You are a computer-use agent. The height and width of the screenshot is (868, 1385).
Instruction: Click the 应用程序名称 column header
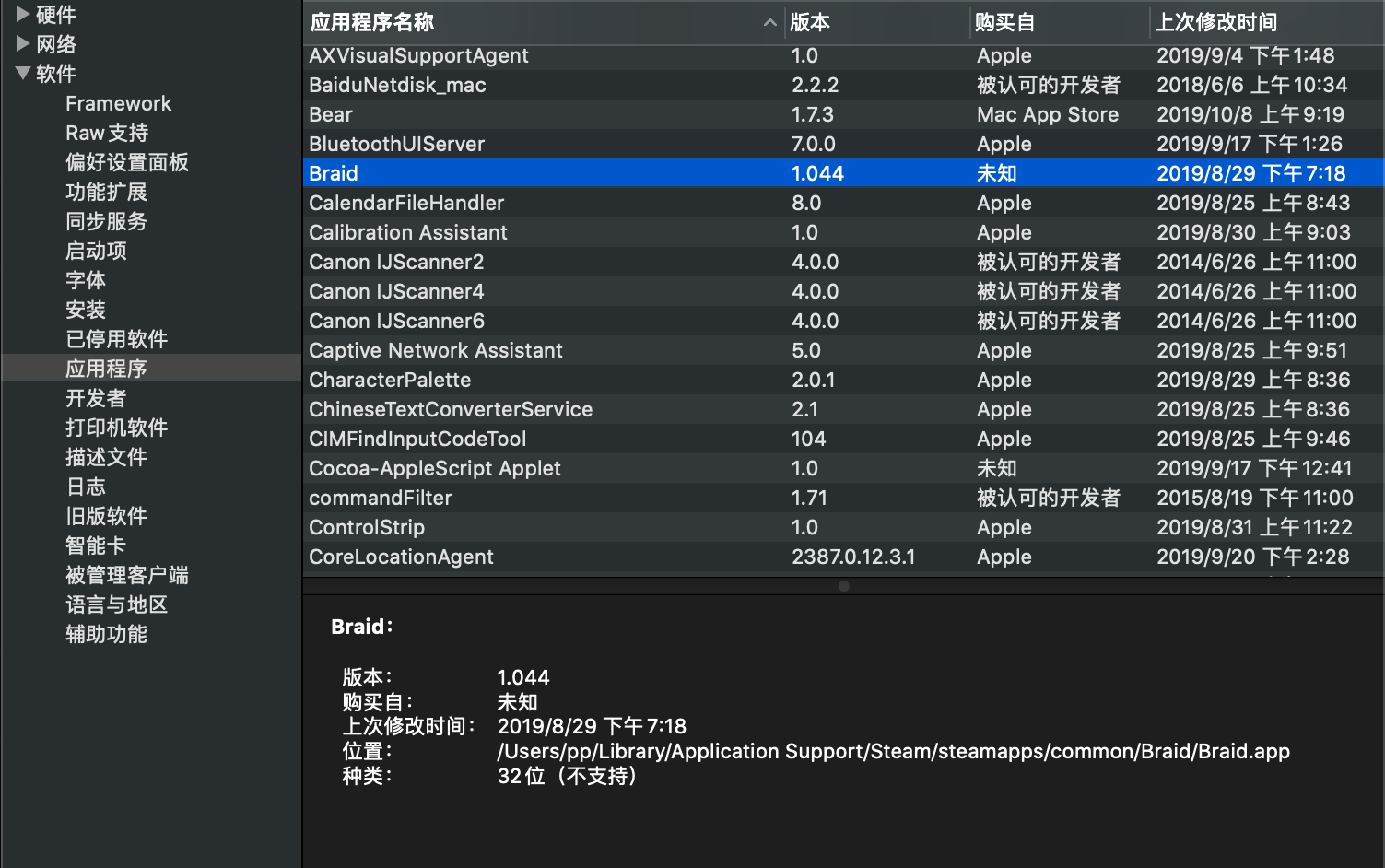pyautogui.click(x=544, y=22)
